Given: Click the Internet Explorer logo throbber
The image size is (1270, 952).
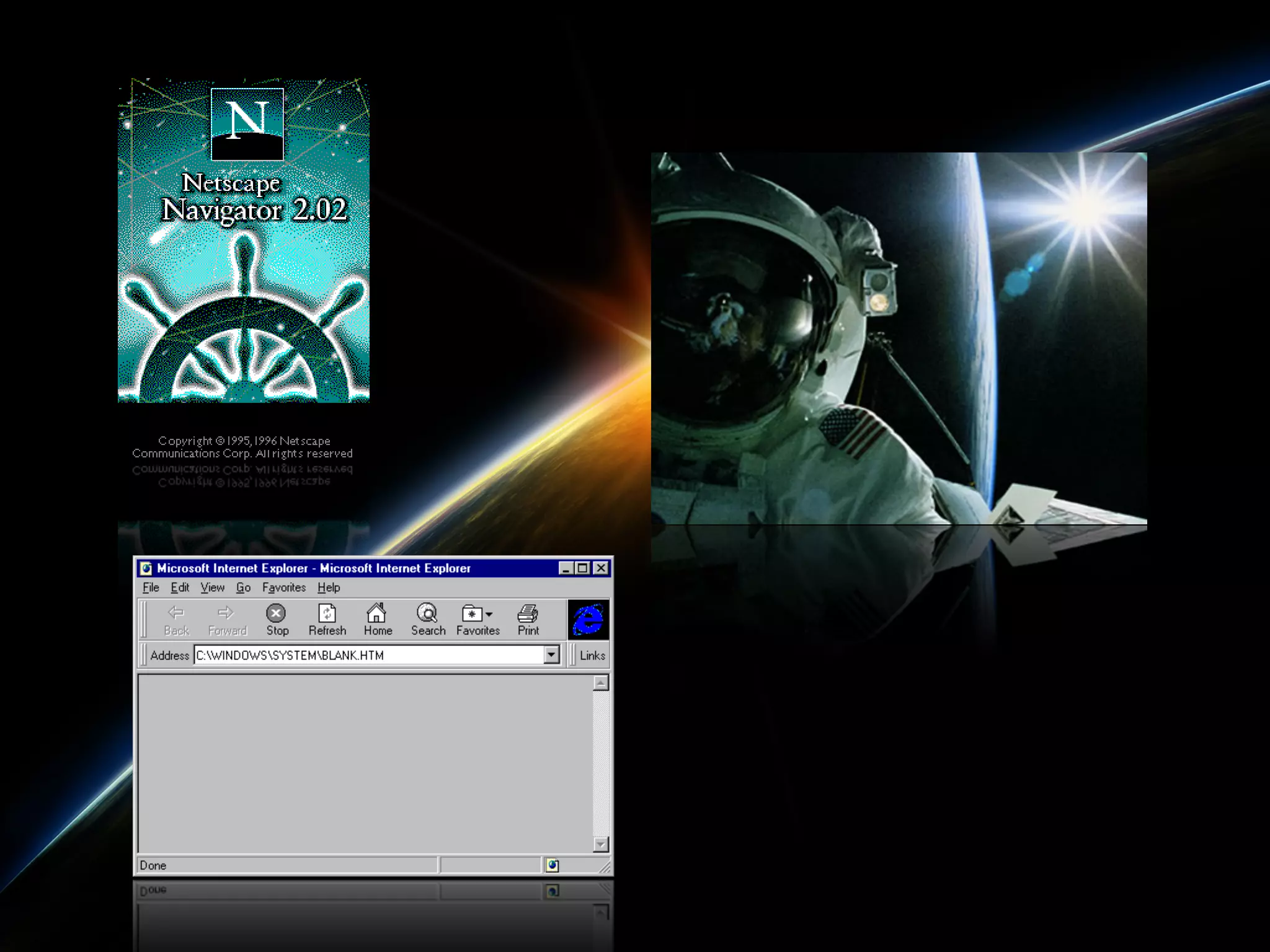Looking at the screenshot, I should tap(588, 619).
